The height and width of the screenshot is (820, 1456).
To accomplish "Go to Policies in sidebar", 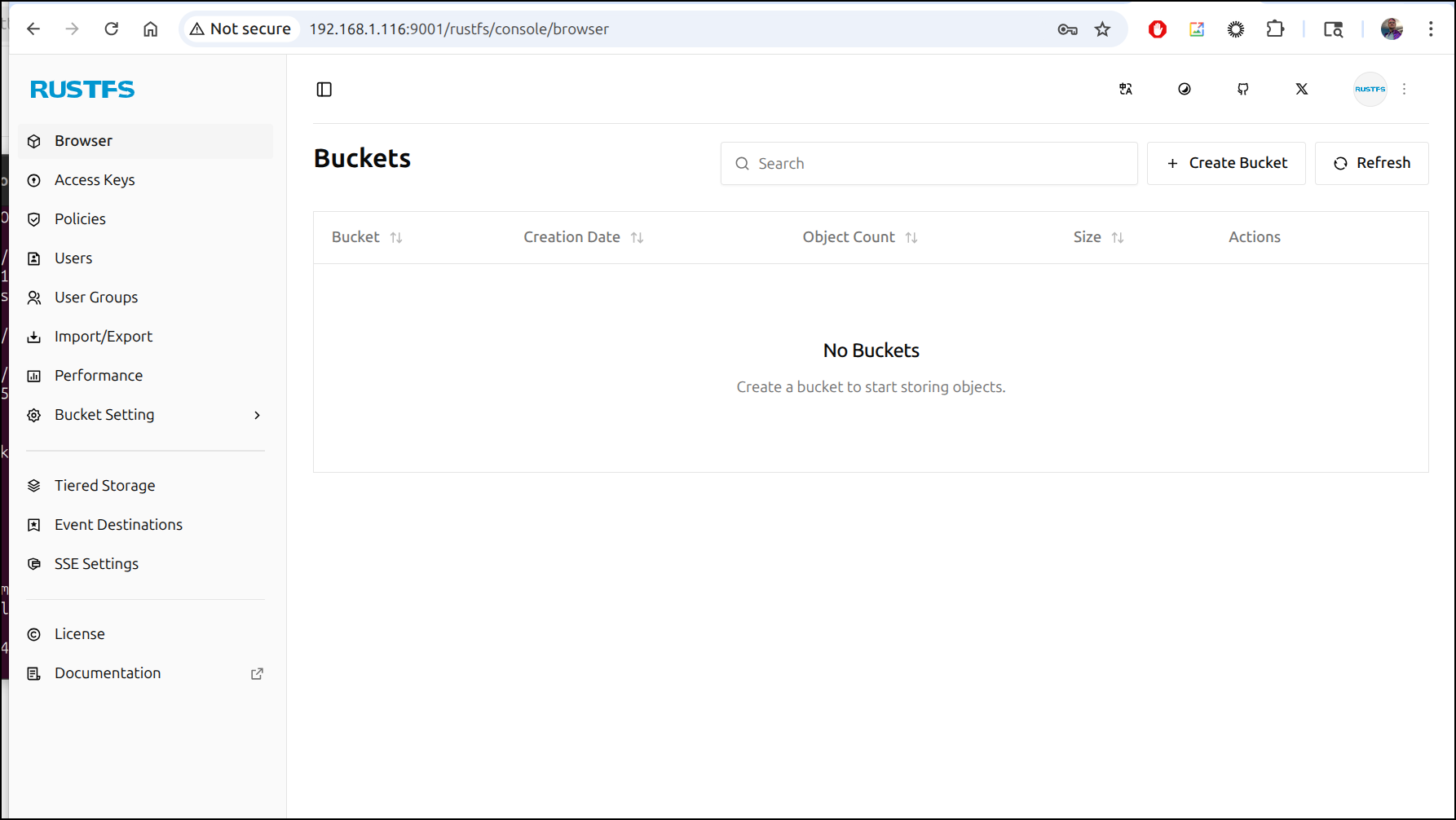I will click(80, 219).
